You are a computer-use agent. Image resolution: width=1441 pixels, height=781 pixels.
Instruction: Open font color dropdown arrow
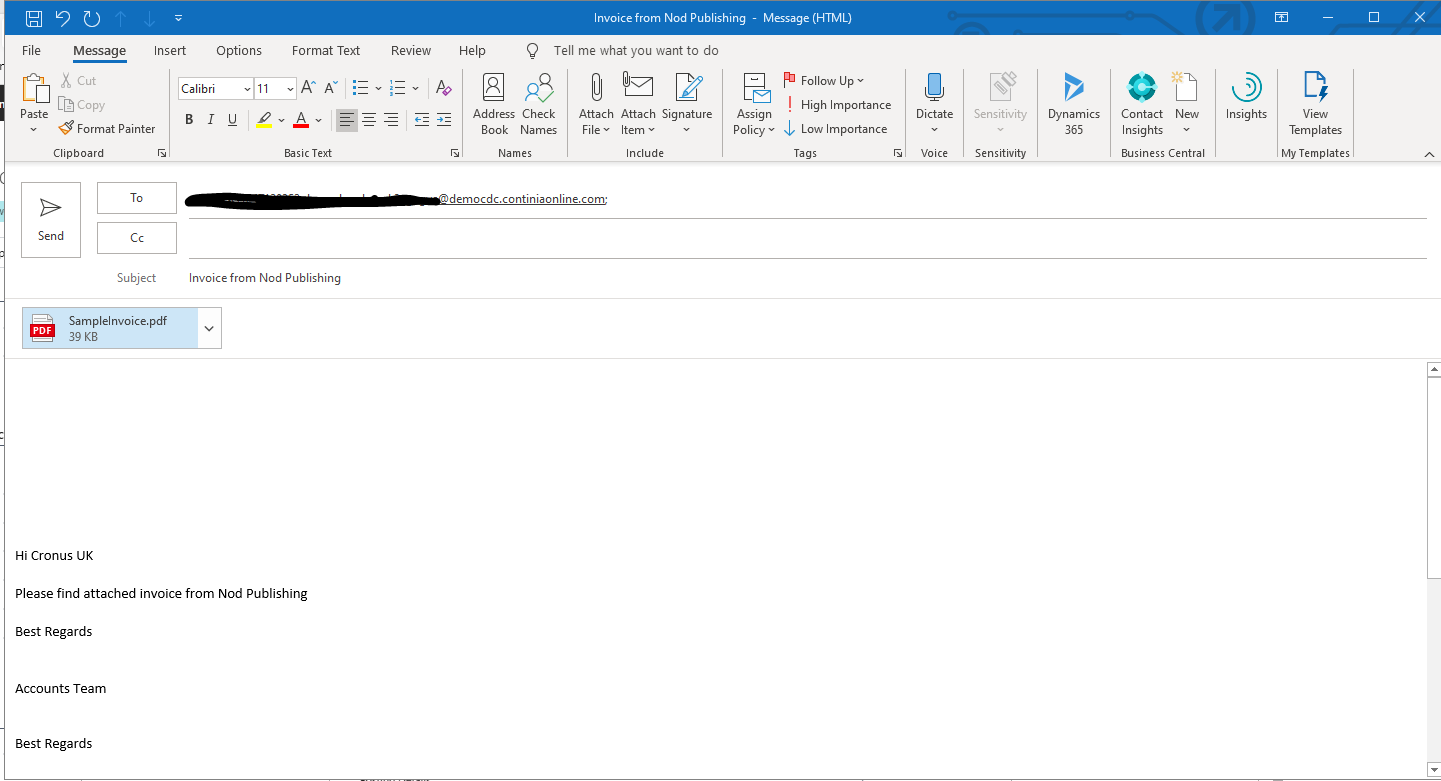pyautogui.click(x=318, y=120)
